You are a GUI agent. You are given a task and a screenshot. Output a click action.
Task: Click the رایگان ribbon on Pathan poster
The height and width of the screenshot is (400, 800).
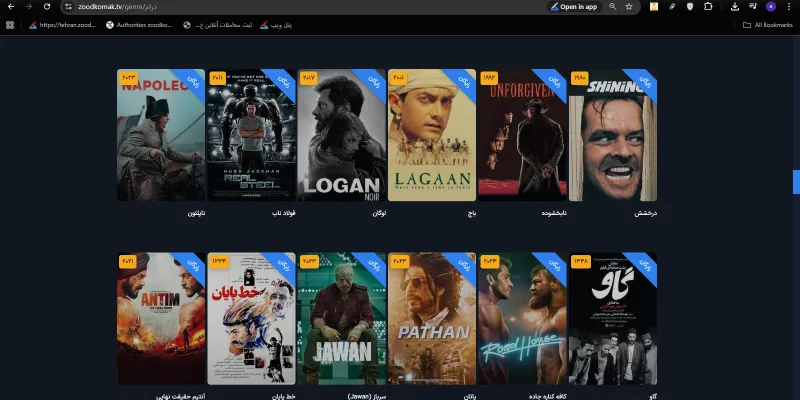(x=464, y=265)
